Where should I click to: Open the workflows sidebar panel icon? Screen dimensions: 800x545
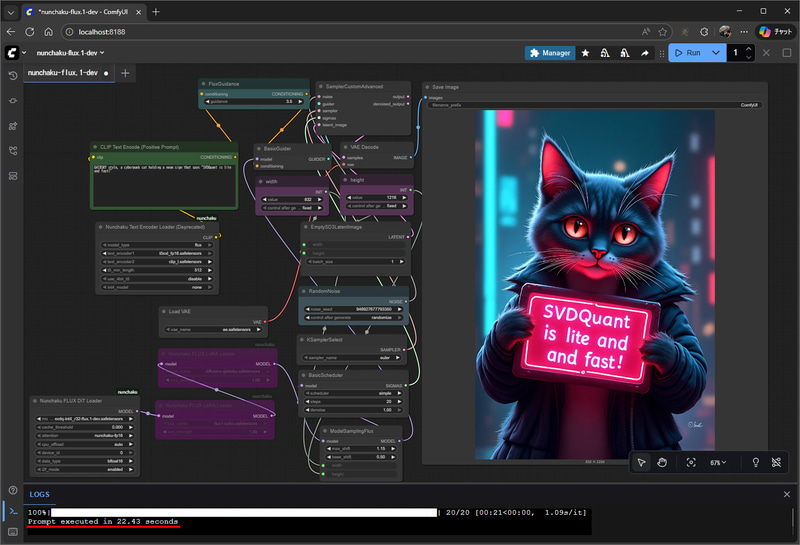pos(12,151)
